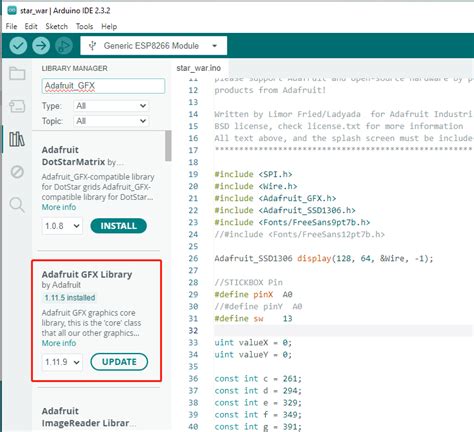Open the Boards Manager sidebar icon
Screen dimensions: 474x432
point(17,106)
